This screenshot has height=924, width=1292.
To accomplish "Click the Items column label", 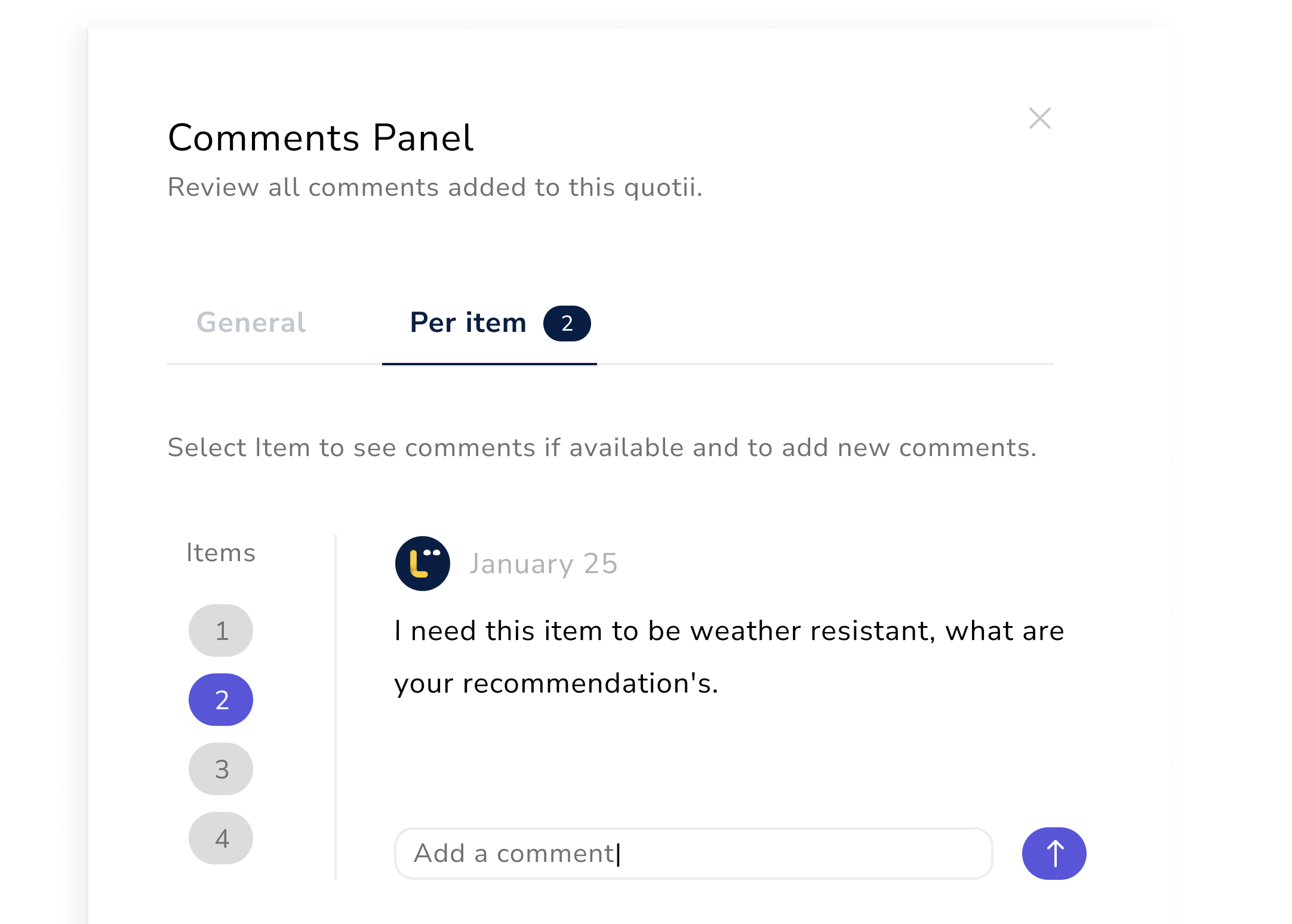I will [221, 553].
